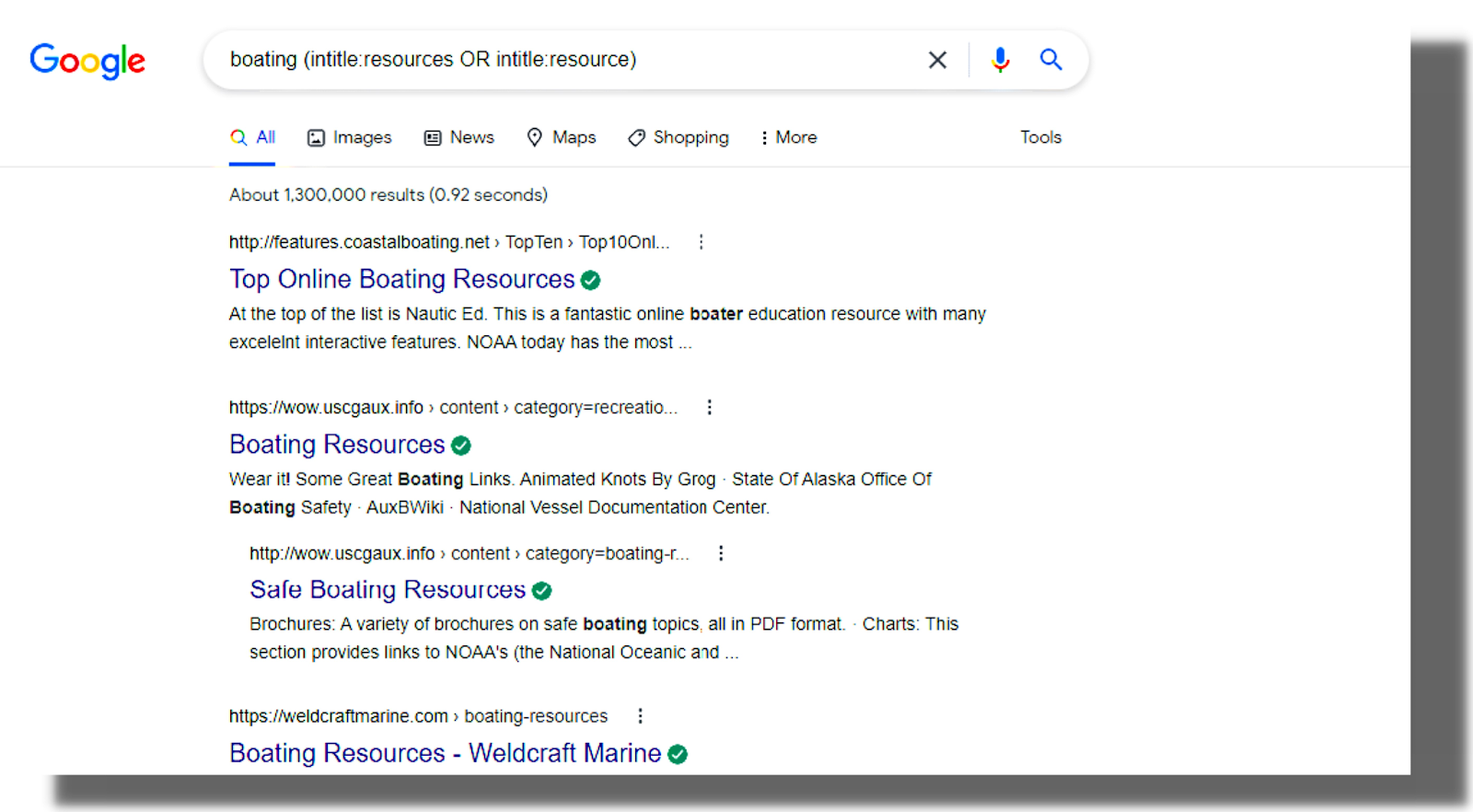Open options menu for coastalboating.net result
The height and width of the screenshot is (812, 1473).
pyautogui.click(x=702, y=242)
